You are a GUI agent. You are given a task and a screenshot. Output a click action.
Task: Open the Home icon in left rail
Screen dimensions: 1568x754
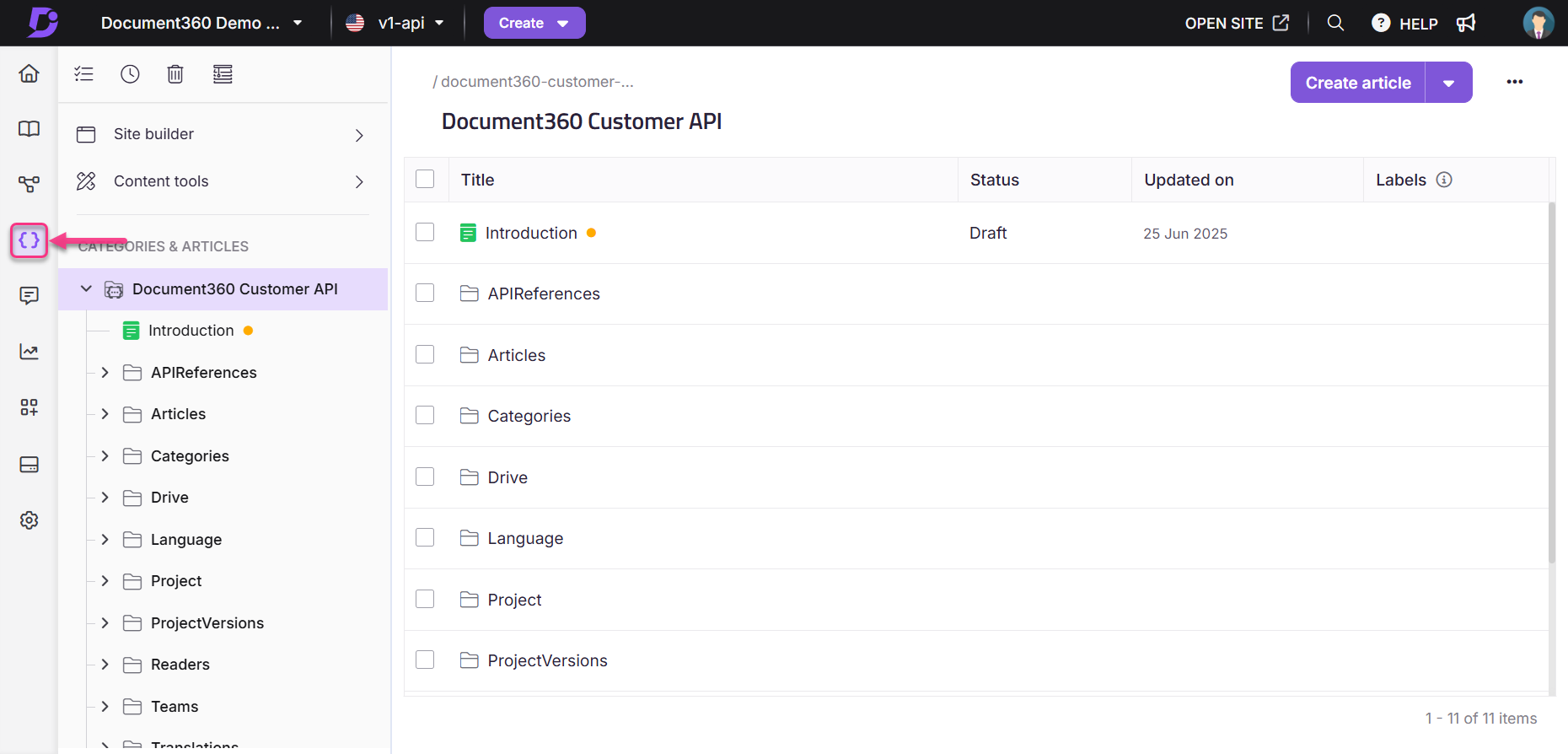(29, 73)
